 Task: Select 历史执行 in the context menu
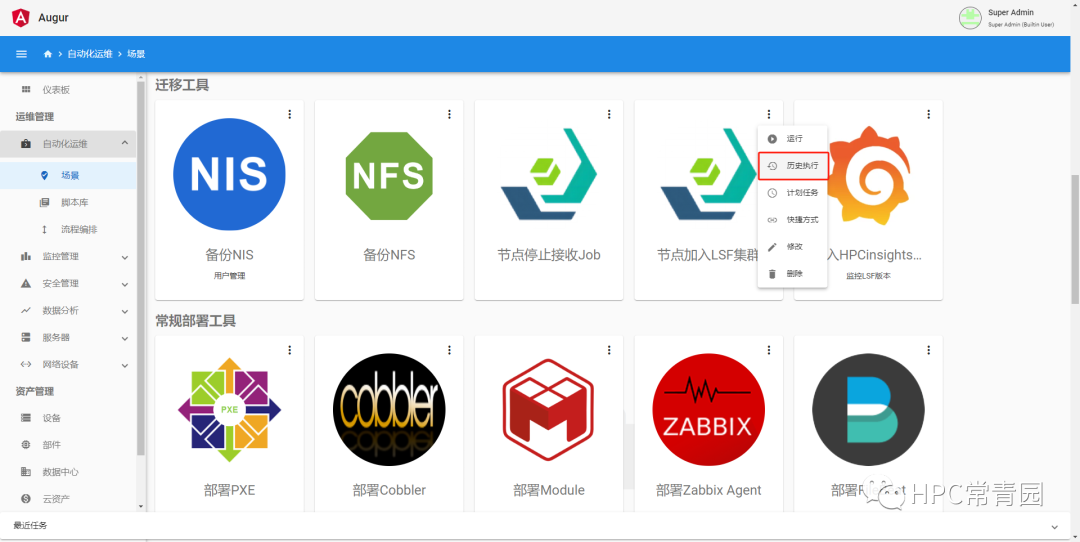point(792,166)
